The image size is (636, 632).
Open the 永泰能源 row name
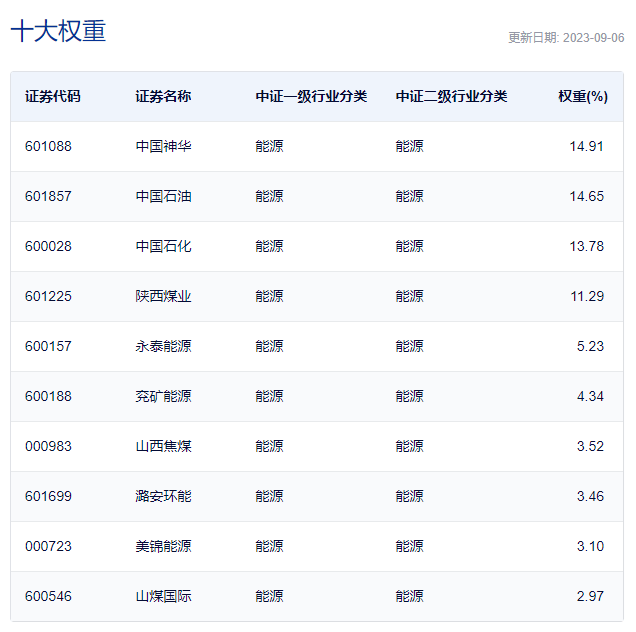[163, 346]
